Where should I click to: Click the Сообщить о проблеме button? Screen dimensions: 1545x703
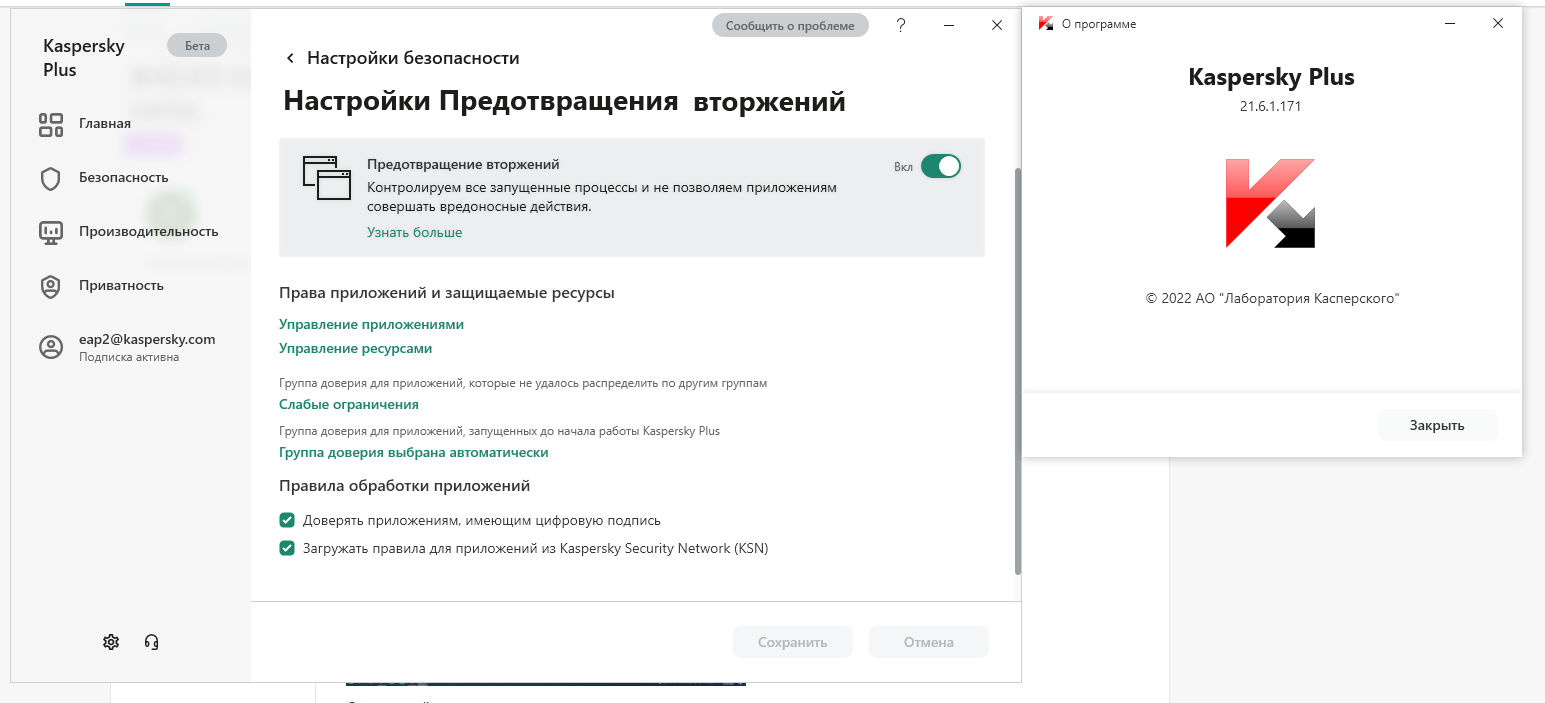point(790,26)
